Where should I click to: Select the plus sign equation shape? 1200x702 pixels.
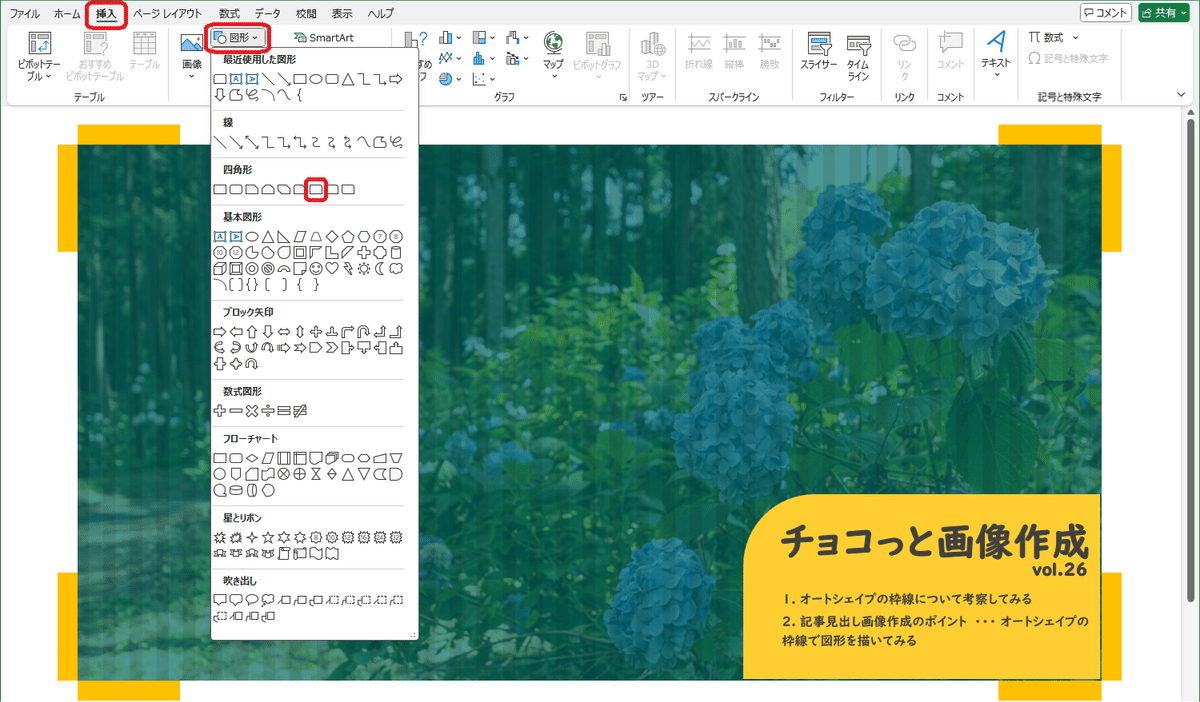pos(220,411)
